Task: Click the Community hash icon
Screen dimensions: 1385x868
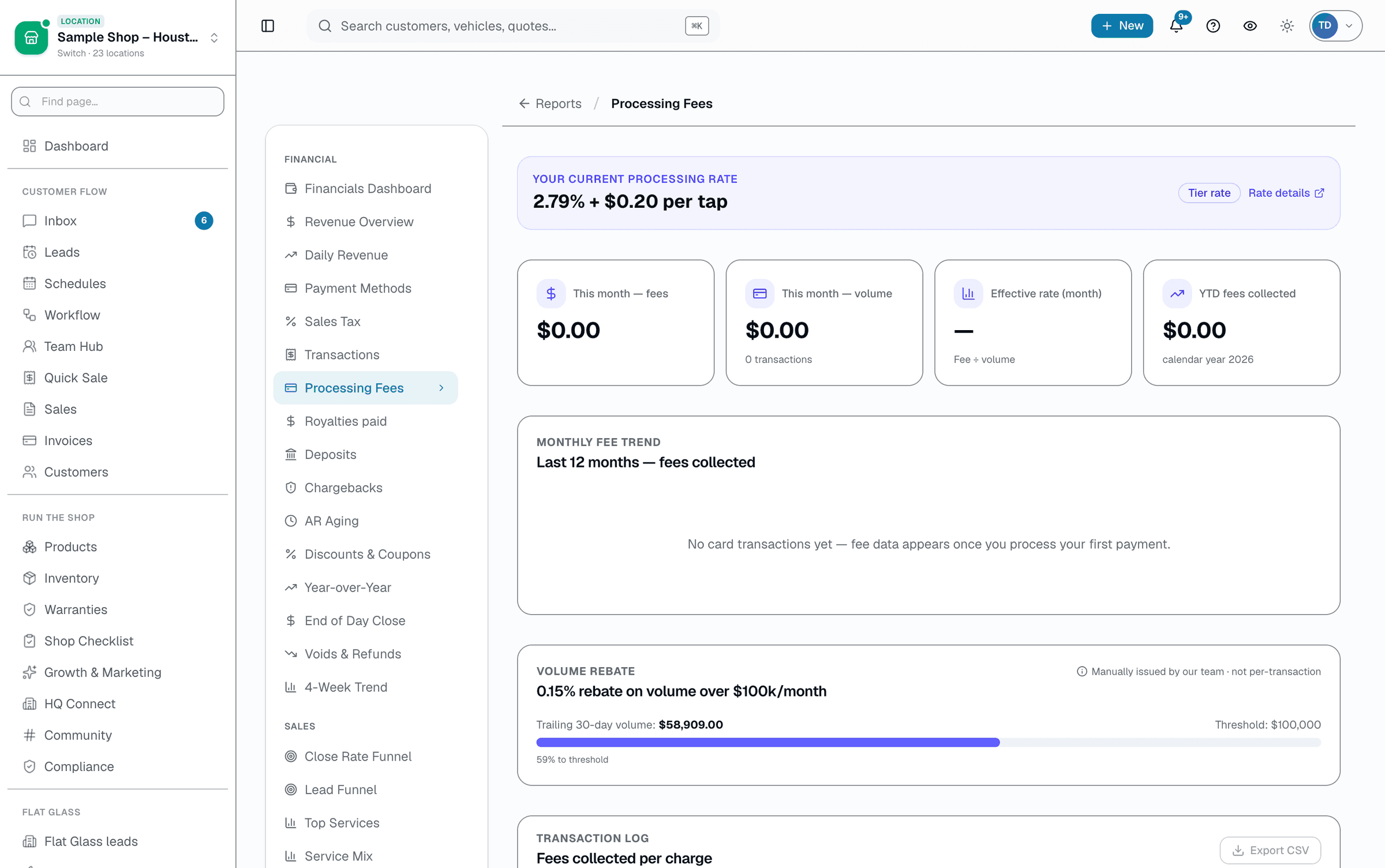Action: tap(29, 735)
